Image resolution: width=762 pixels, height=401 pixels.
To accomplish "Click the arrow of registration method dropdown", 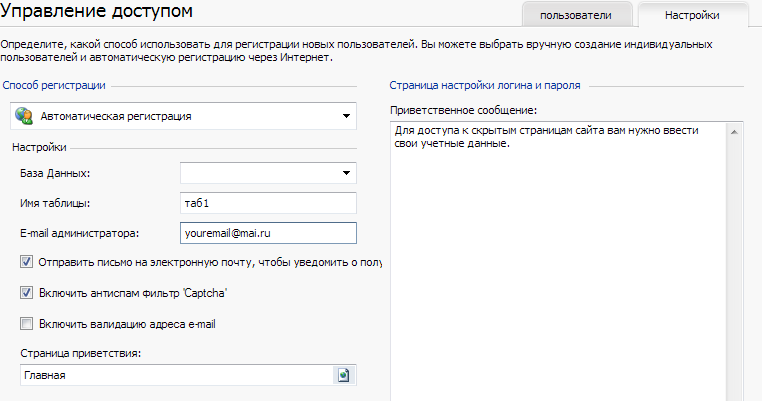I will point(346,116).
